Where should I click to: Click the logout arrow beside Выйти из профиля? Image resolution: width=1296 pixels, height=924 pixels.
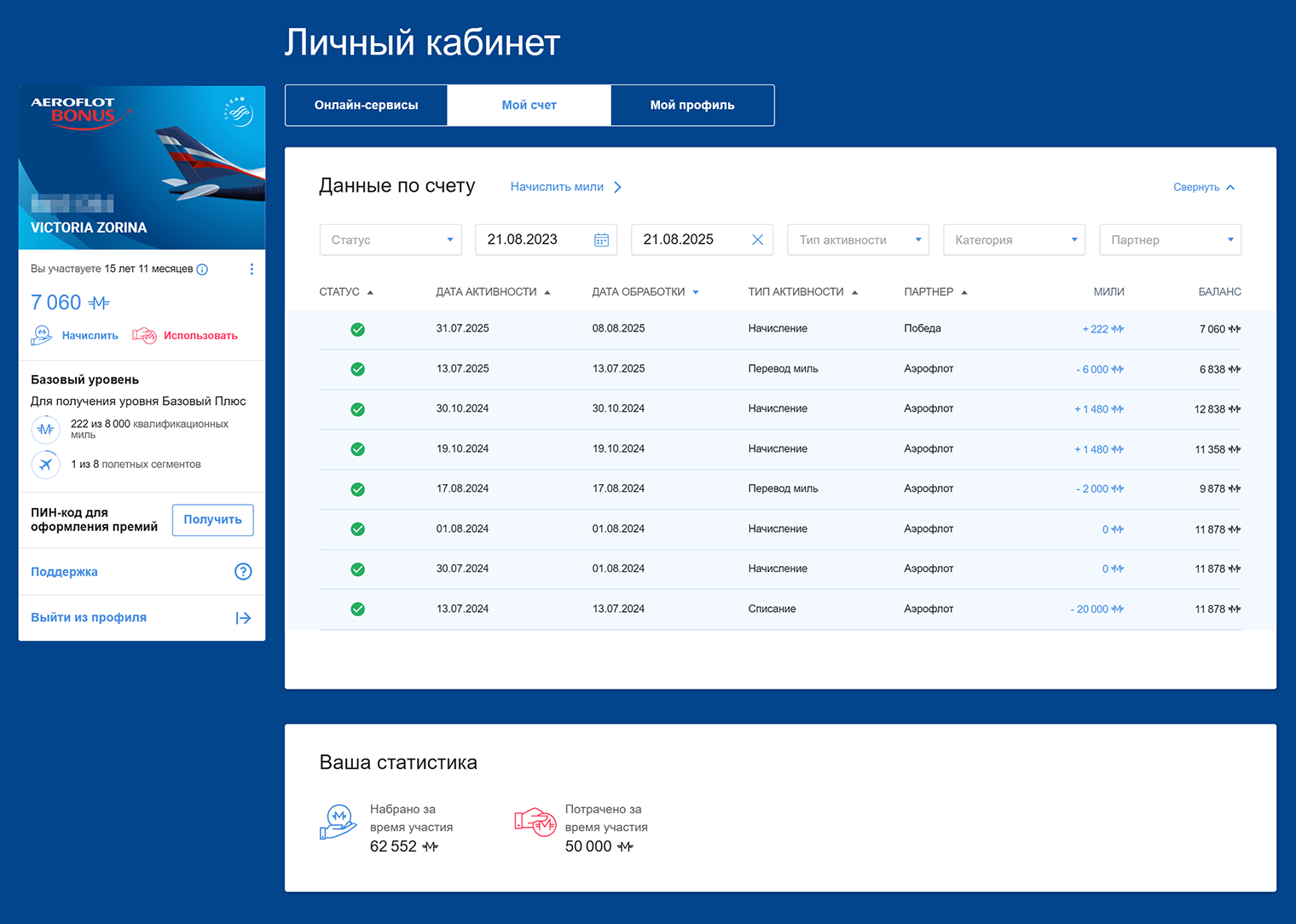coord(243,617)
